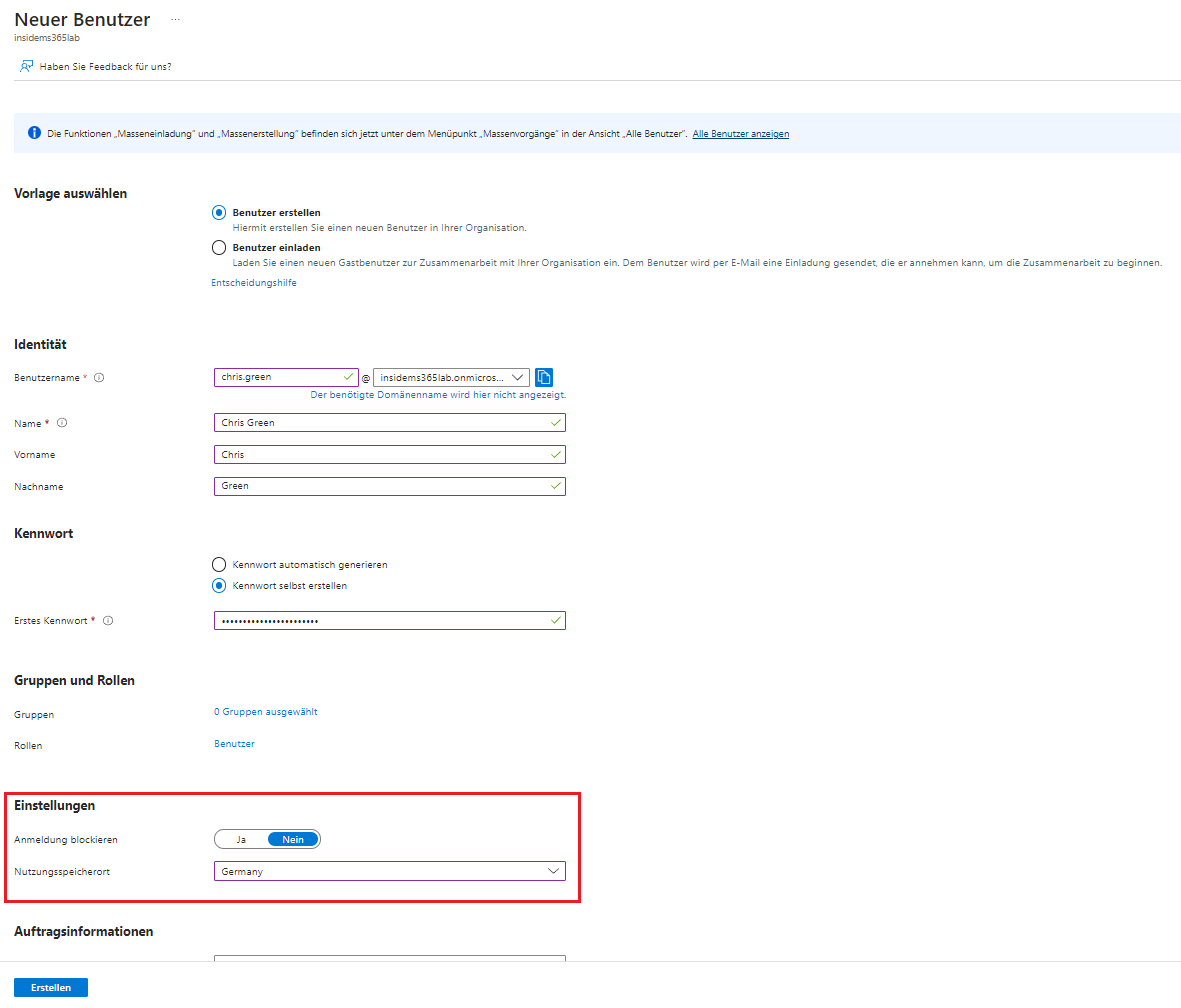Click info icon next to Name
The height and width of the screenshot is (1008, 1181).
click(x=62, y=423)
